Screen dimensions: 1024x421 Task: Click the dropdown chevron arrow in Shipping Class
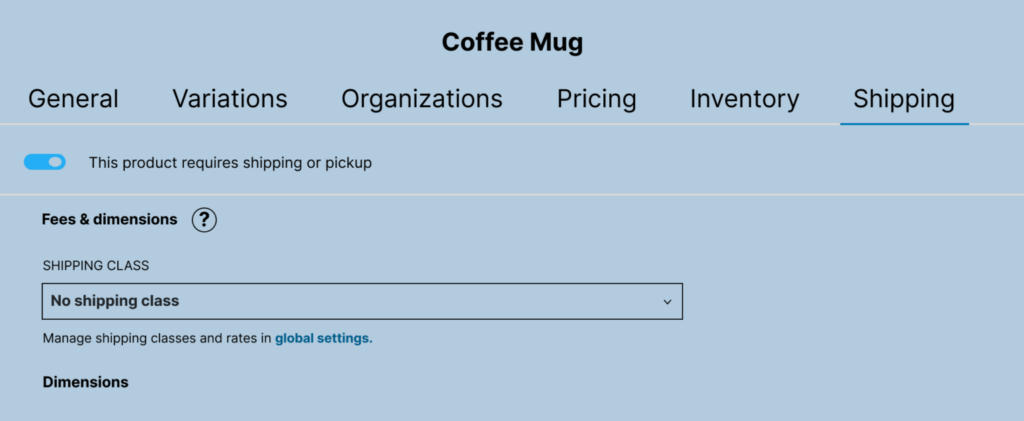pyautogui.click(x=667, y=301)
